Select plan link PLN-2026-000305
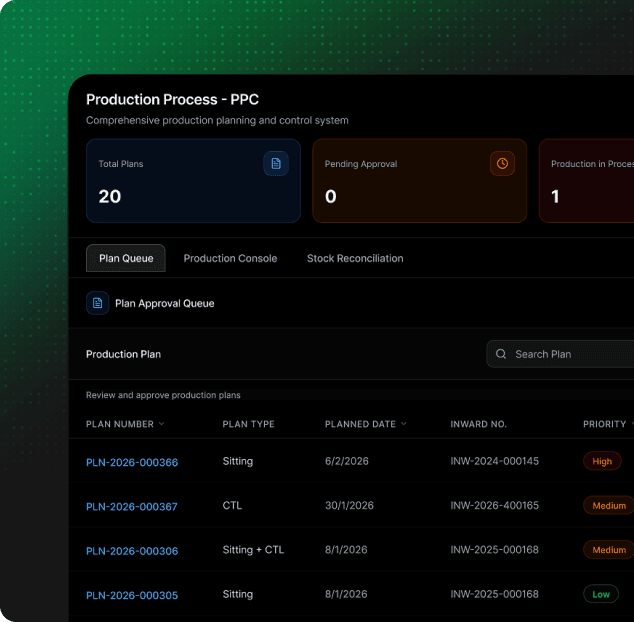Screen dimensions: 634x622 pos(132,595)
